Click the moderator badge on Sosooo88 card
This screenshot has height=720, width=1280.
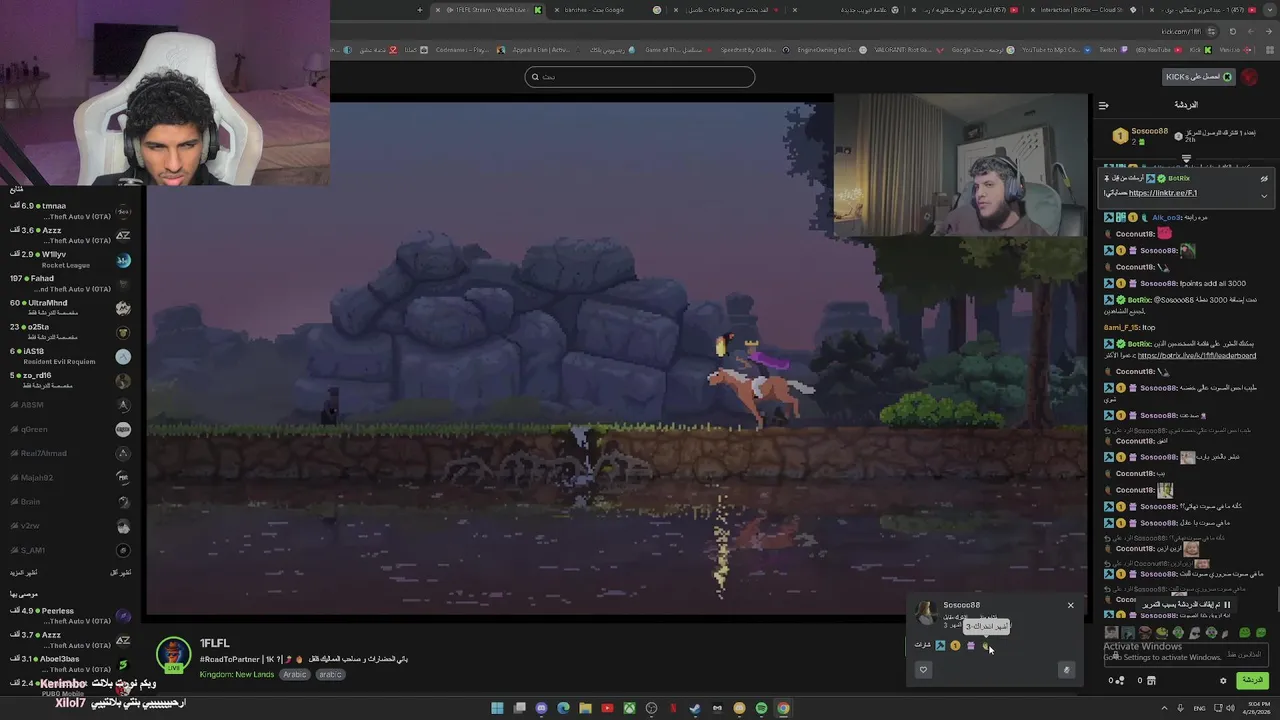[940, 645]
